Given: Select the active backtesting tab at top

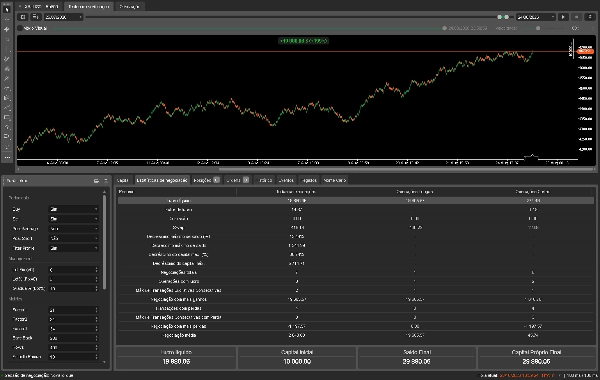Looking at the screenshot, I should click(x=88, y=7).
